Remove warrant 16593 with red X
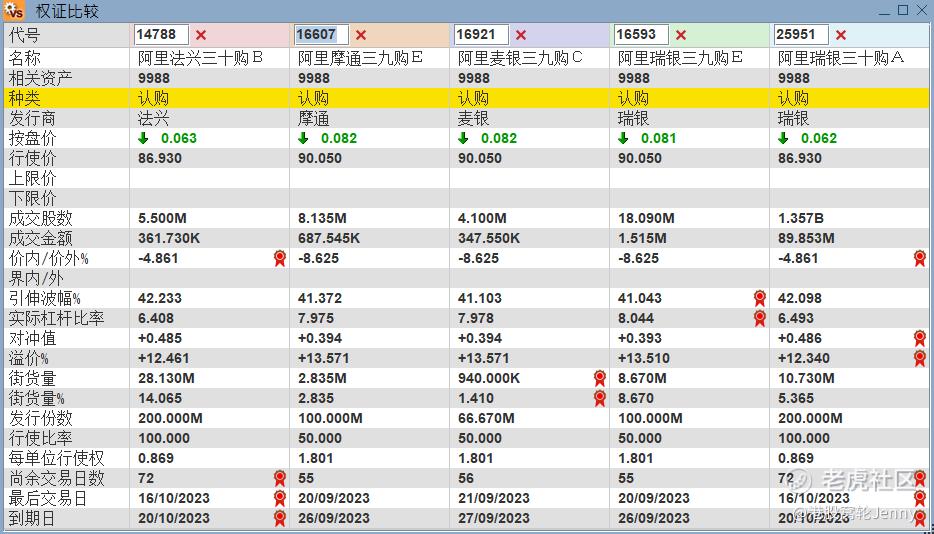Screen dimensions: 934x534 (x=681, y=35)
